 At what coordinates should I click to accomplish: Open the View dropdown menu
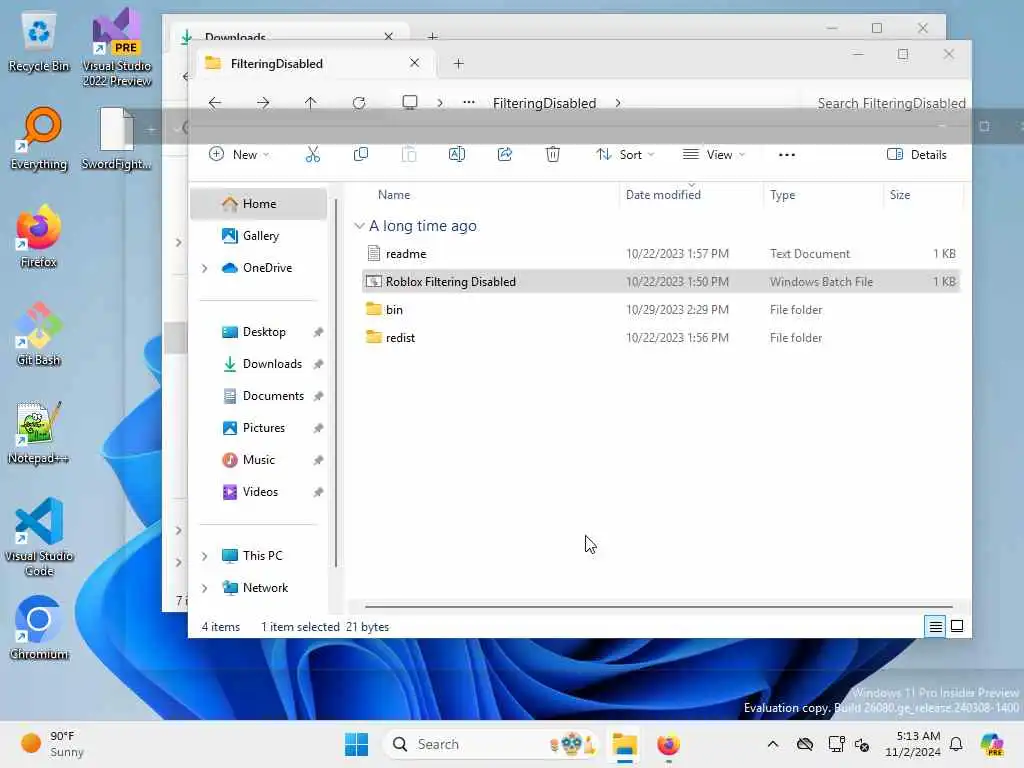coord(713,155)
